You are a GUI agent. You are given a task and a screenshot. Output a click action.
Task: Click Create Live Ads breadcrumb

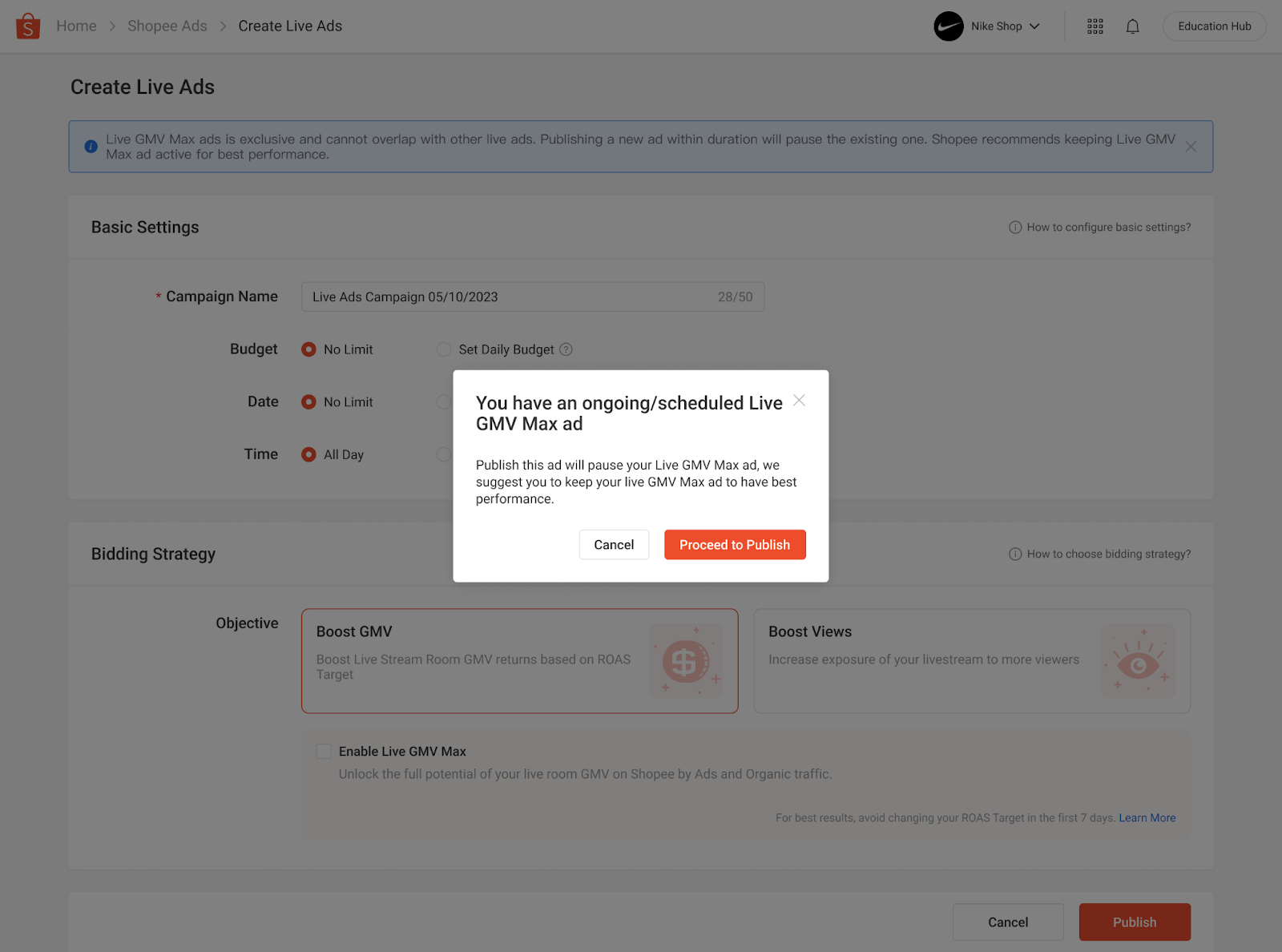(290, 26)
